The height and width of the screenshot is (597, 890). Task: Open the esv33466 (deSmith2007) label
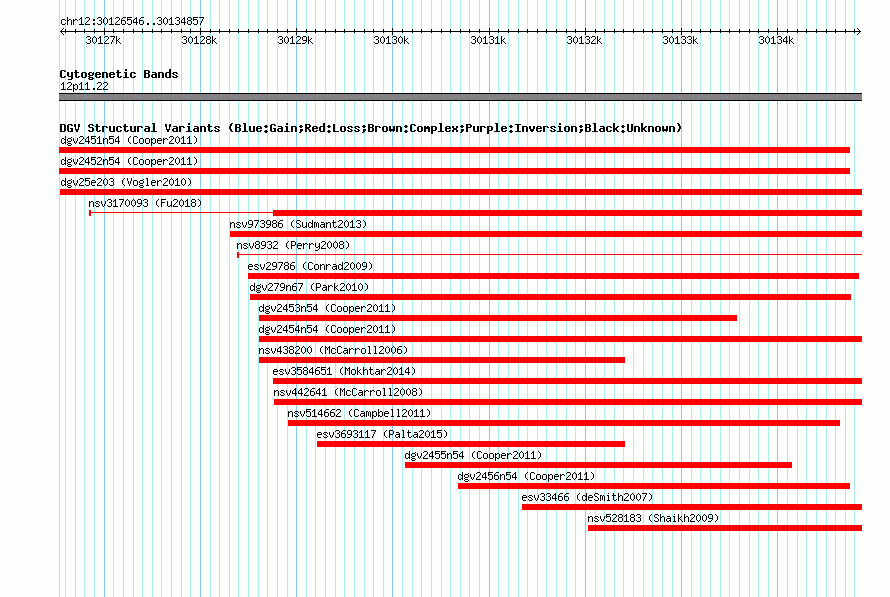(x=587, y=497)
